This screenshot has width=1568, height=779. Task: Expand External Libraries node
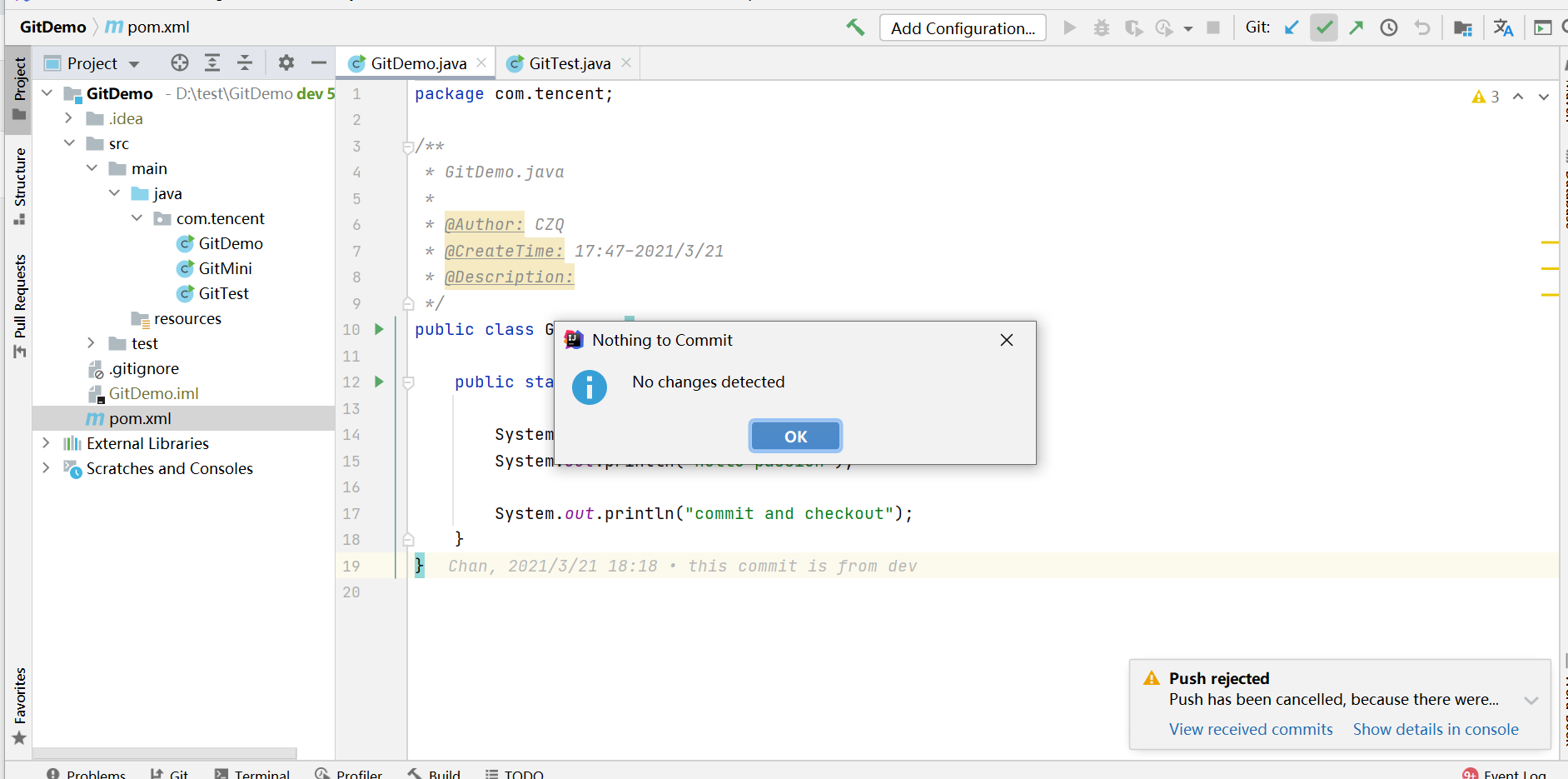pos(47,443)
